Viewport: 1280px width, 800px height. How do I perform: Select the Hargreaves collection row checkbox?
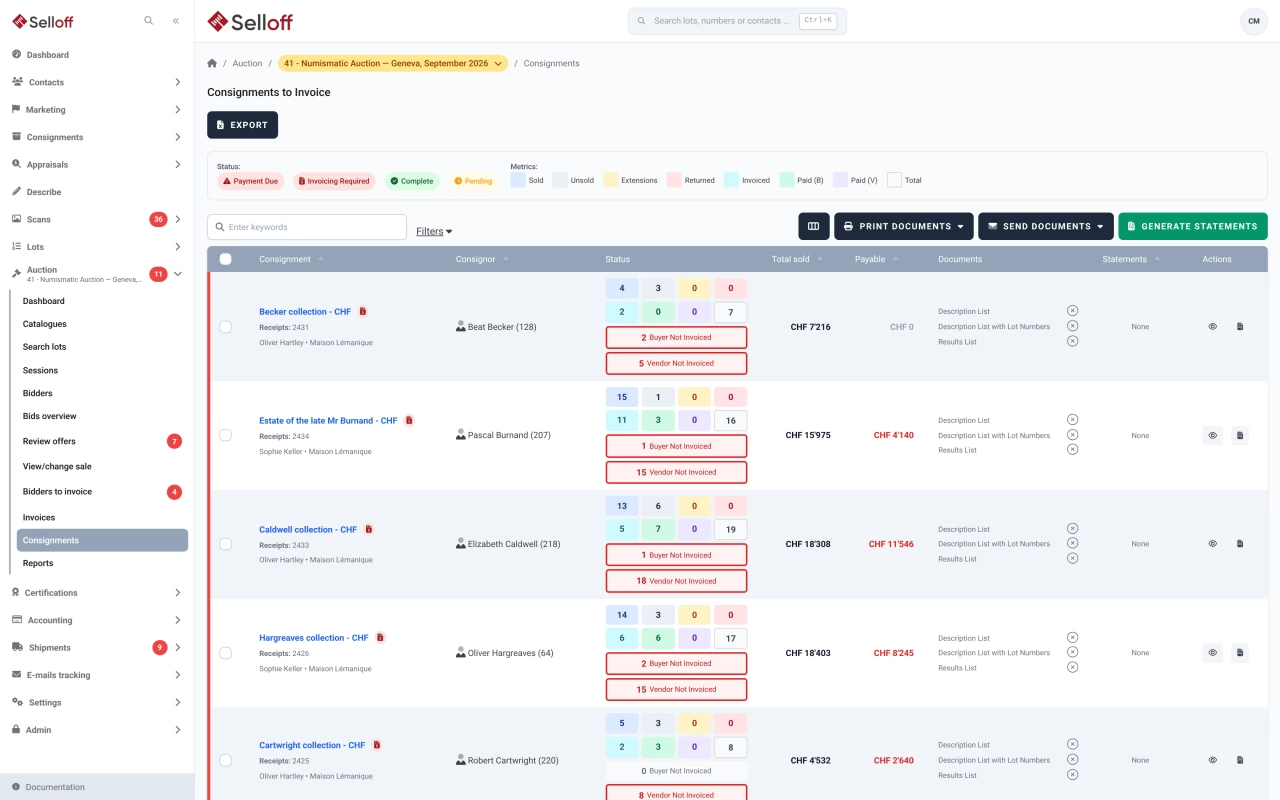pos(225,653)
